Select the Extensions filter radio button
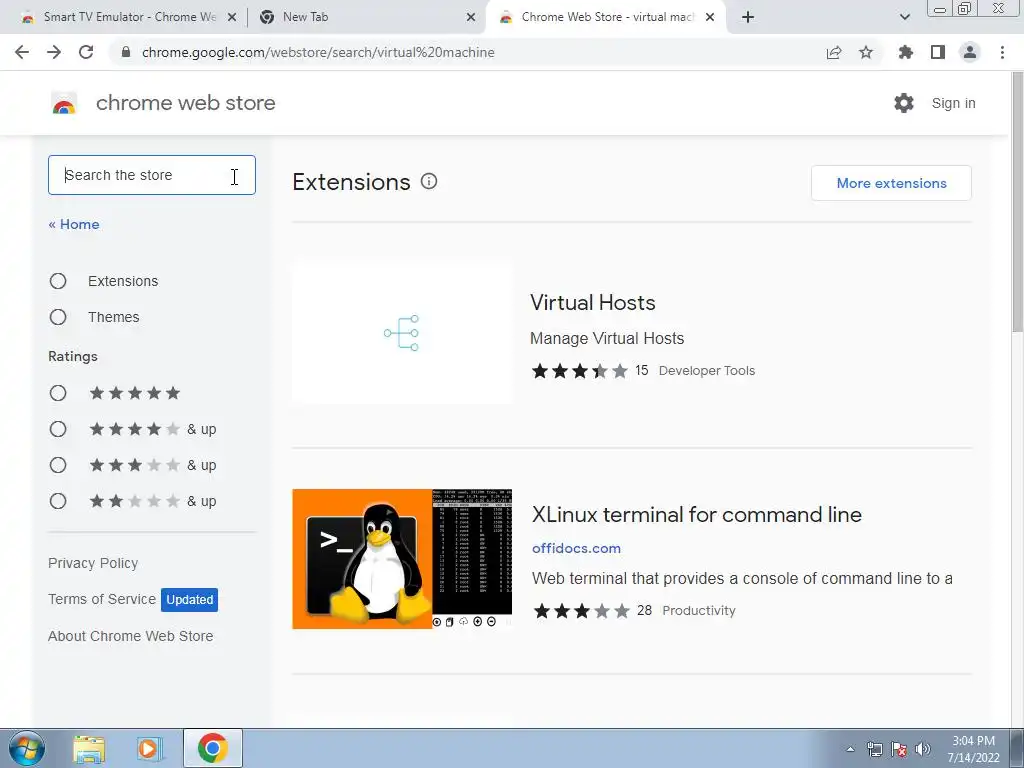Viewport: 1024px width, 768px height. [x=58, y=281]
